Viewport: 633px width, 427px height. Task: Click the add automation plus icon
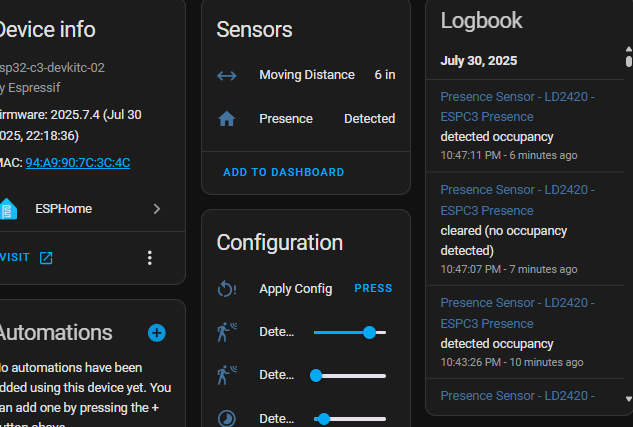(x=156, y=333)
